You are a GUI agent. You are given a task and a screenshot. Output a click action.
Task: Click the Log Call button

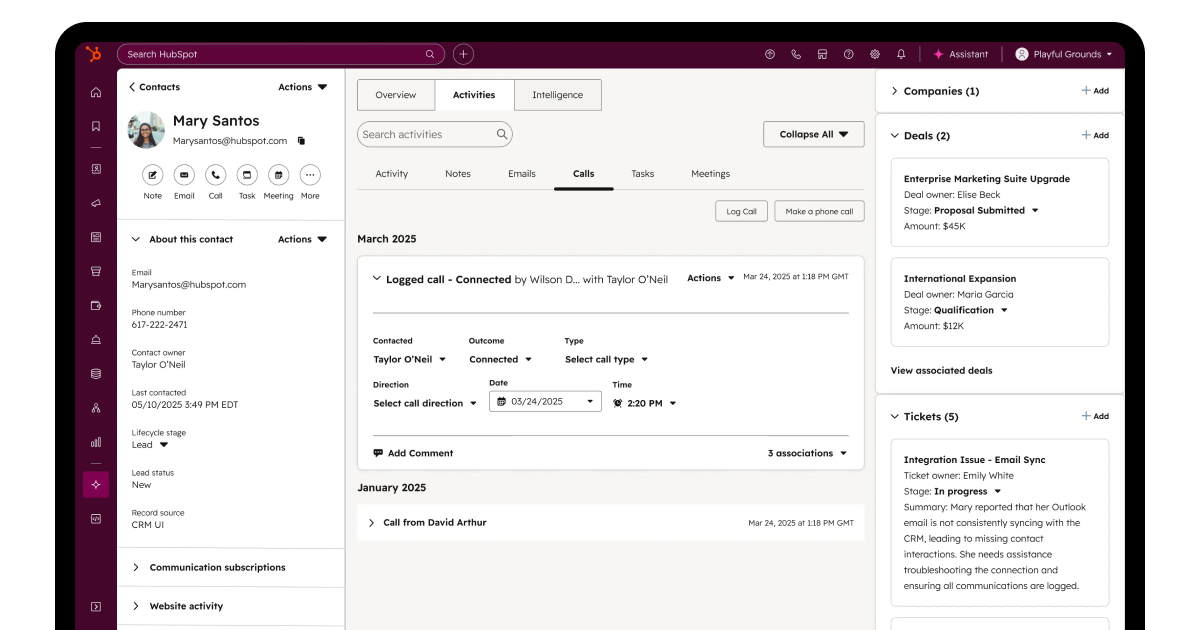[x=742, y=211]
